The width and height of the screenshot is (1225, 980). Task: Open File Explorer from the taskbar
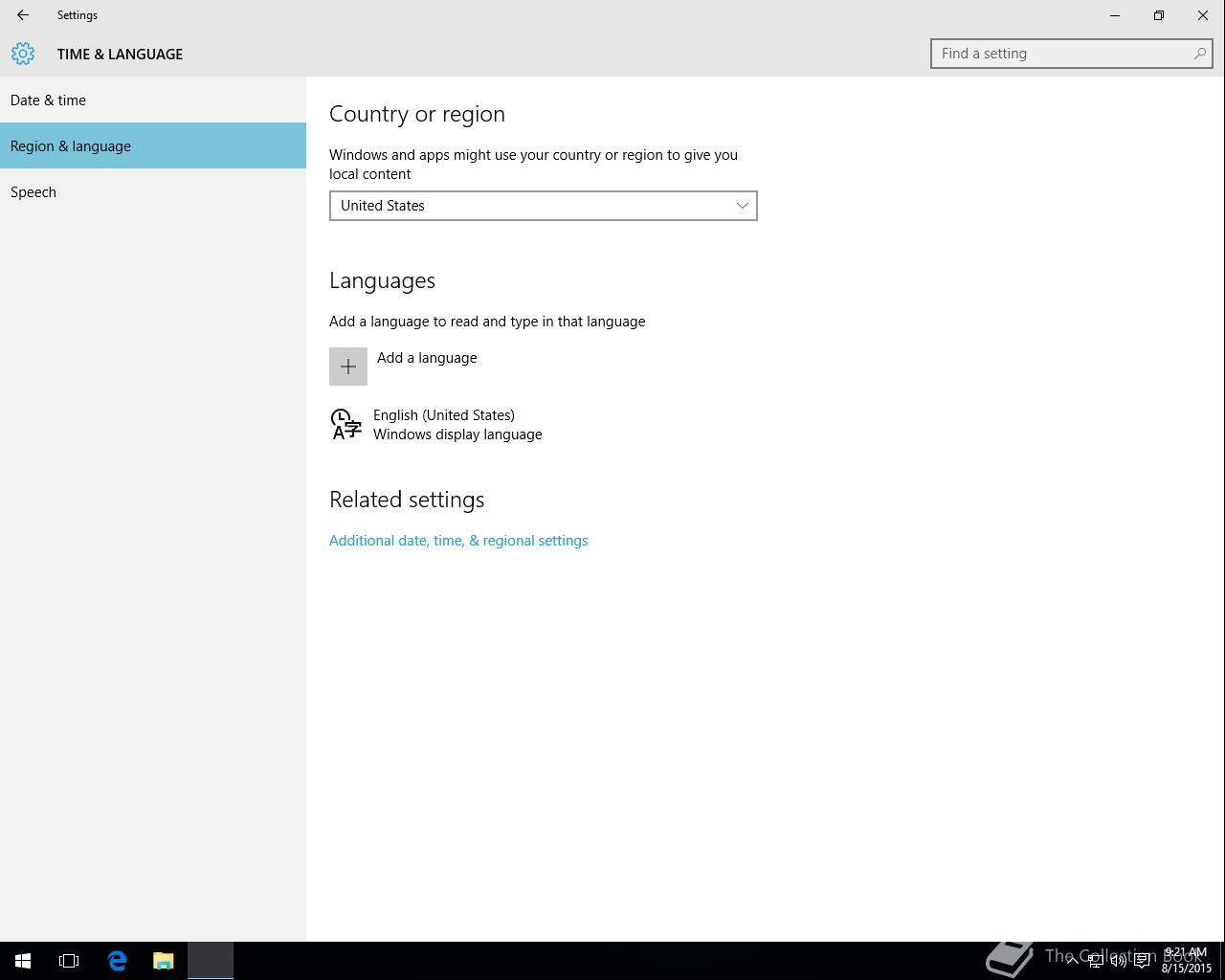(164, 961)
